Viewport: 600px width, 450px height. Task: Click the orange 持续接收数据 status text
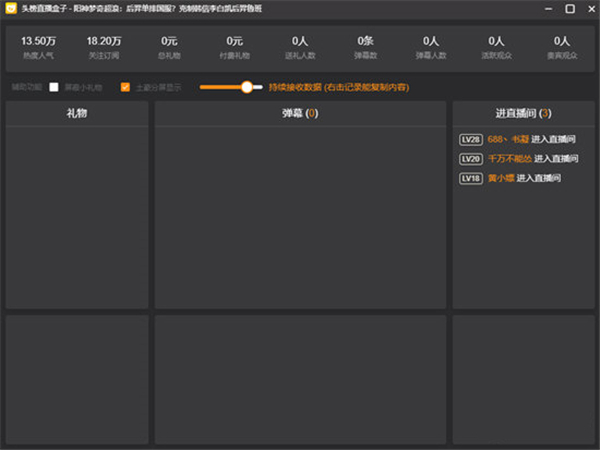pos(338,87)
